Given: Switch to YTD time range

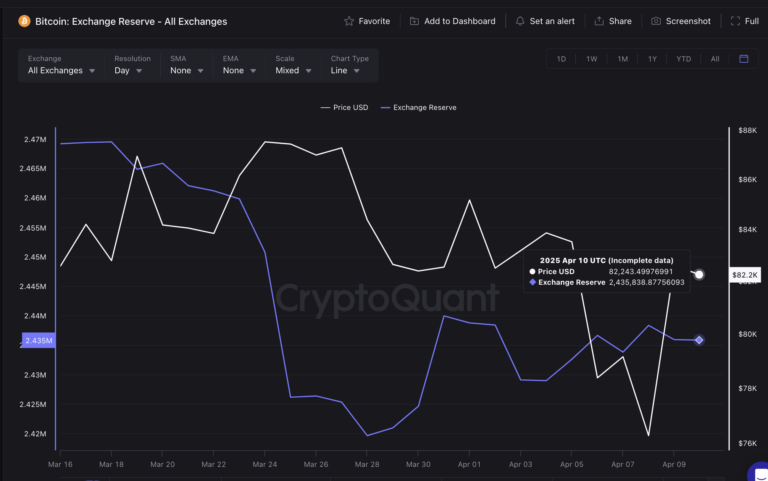Looking at the screenshot, I should click(683, 59).
